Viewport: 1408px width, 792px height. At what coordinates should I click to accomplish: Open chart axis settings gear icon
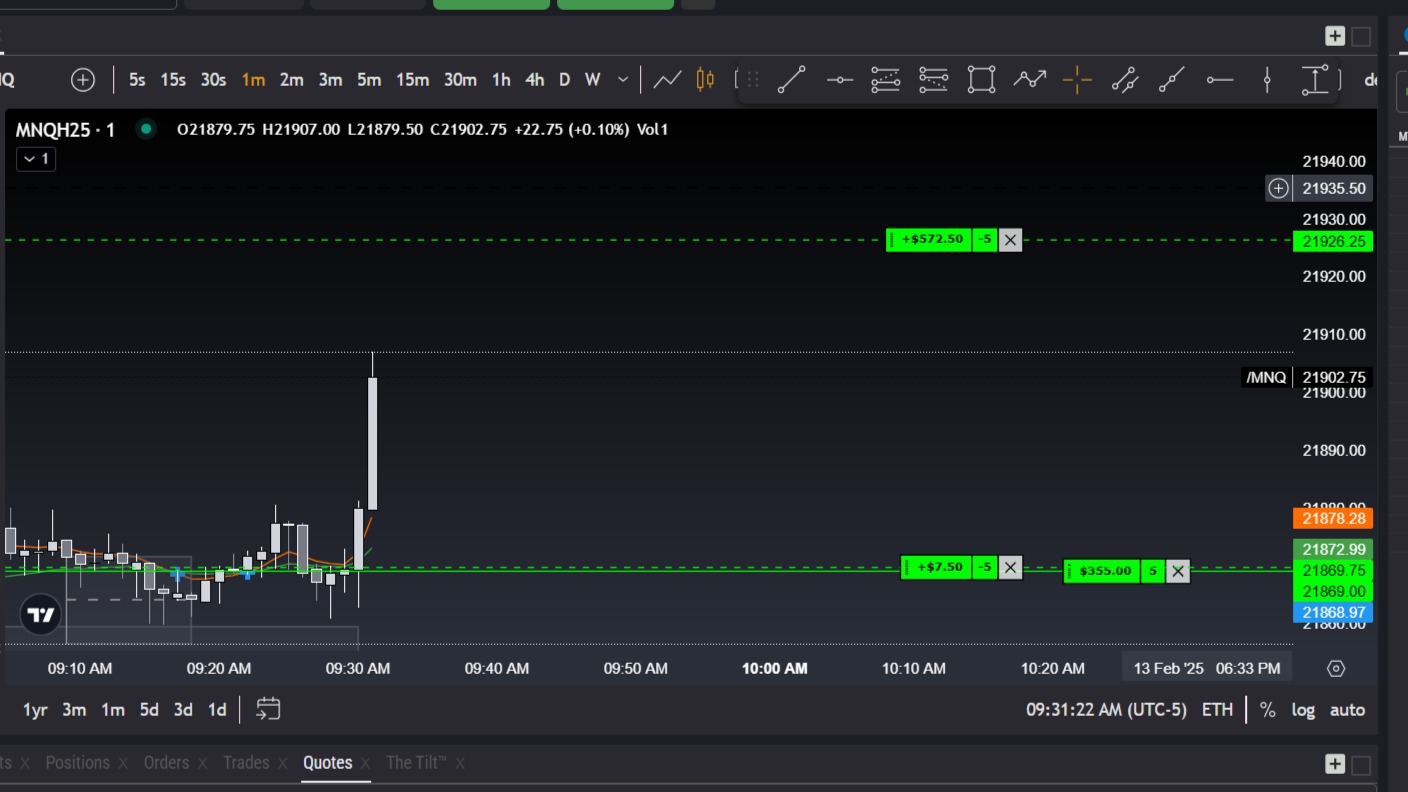[x=1336, y=669]
